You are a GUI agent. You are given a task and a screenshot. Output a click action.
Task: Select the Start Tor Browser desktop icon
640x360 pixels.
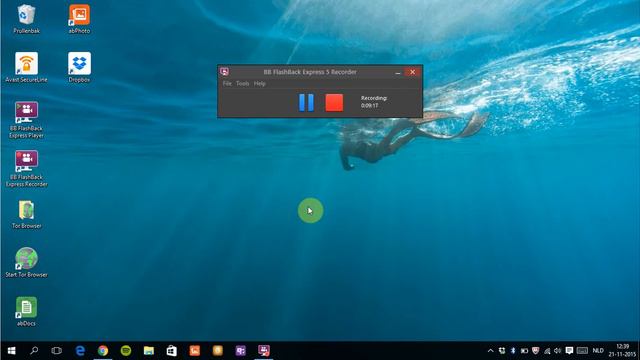pos(26,262)
